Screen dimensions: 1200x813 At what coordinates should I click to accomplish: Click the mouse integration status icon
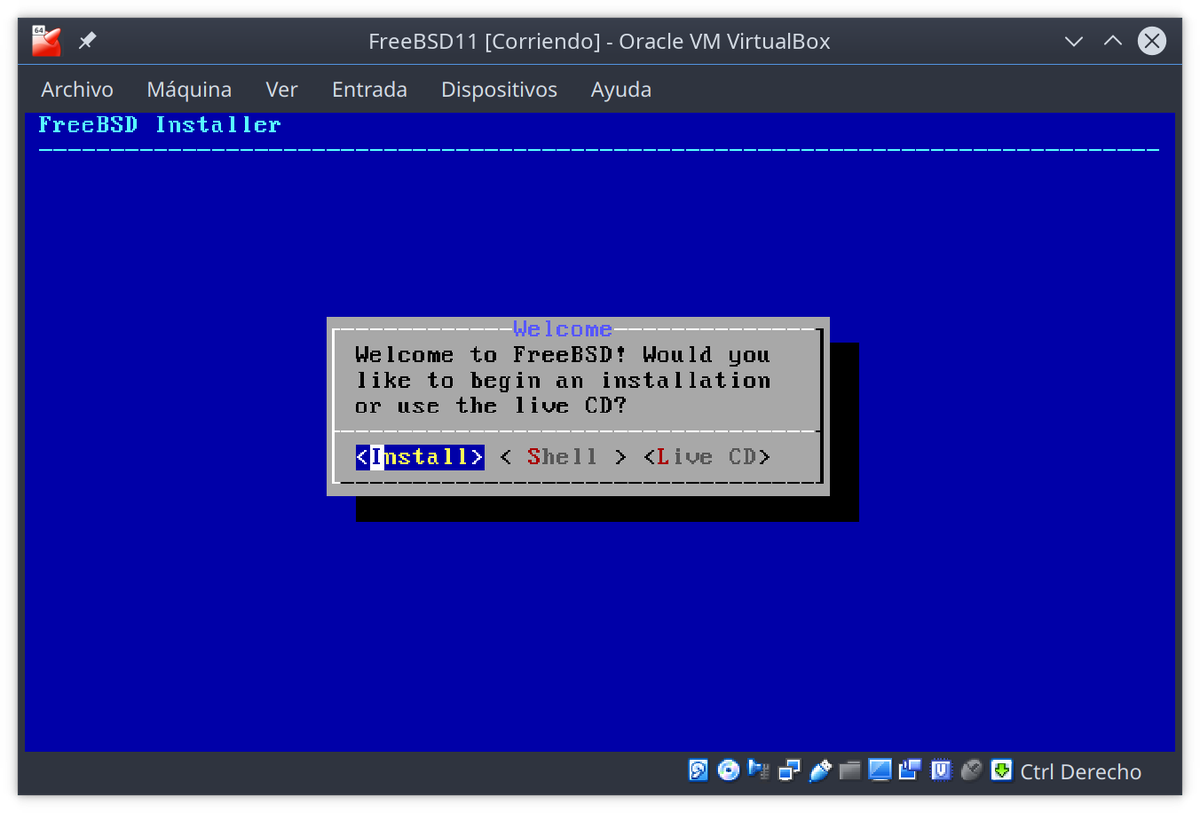970,770
